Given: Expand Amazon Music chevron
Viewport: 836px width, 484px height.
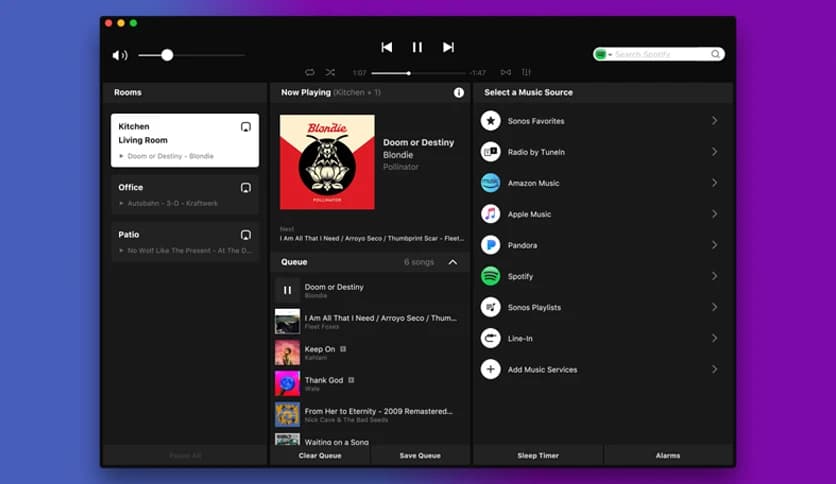Looking at the screenshot, I should pyautogui.click(x=714, y=183).
